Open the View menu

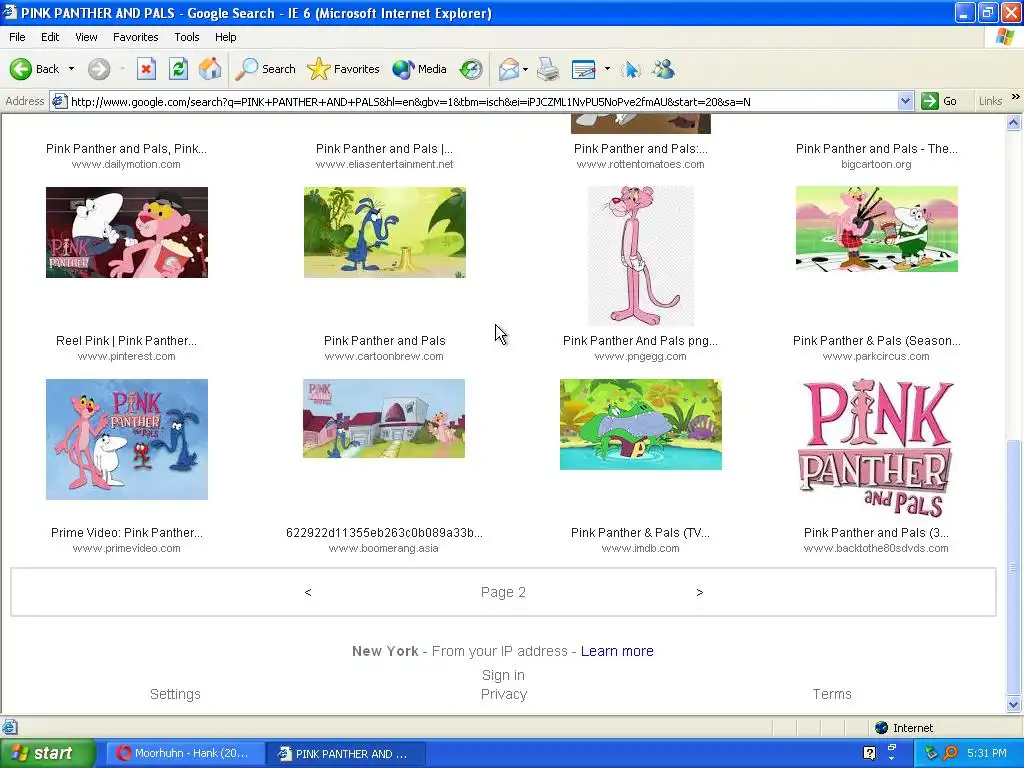86,37
